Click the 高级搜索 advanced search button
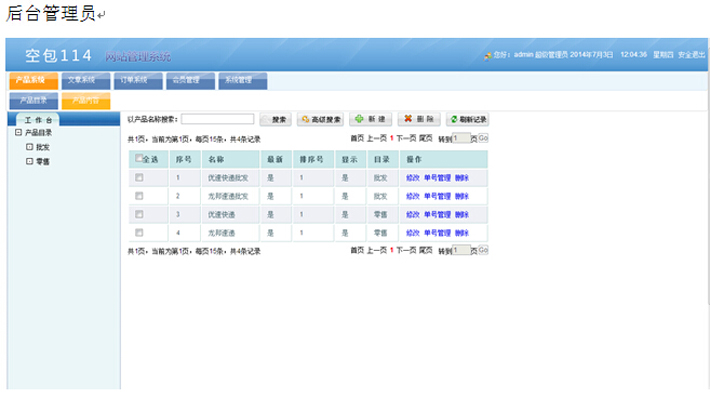710x398 pixels. (321, 120)
